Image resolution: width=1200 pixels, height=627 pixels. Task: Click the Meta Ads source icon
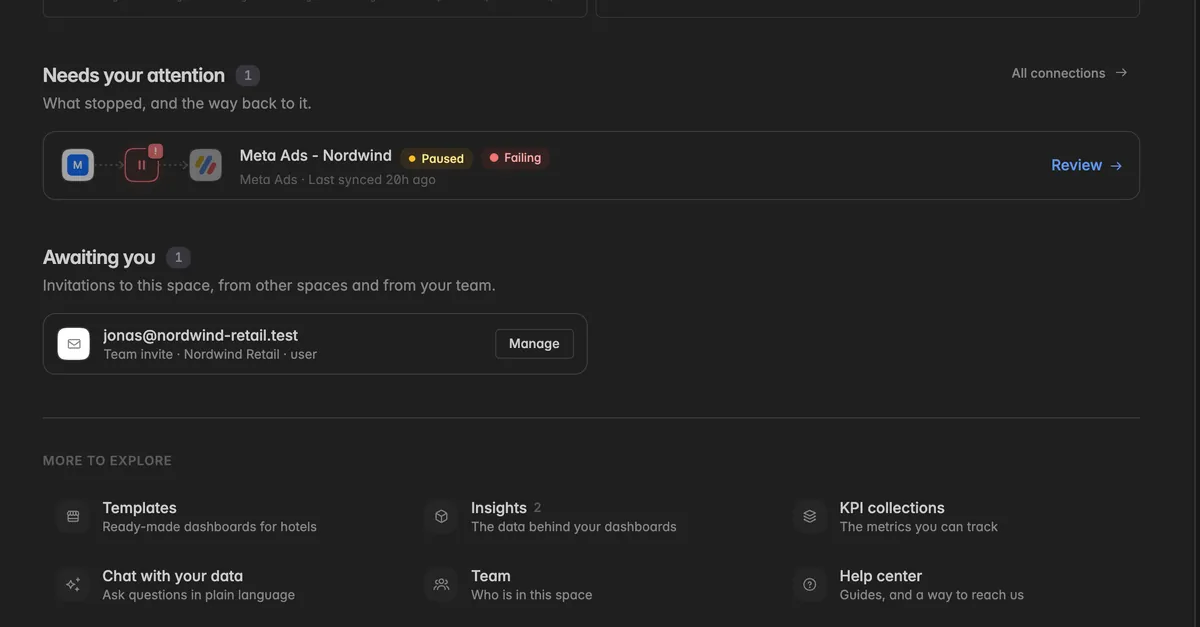coord(78,165)
